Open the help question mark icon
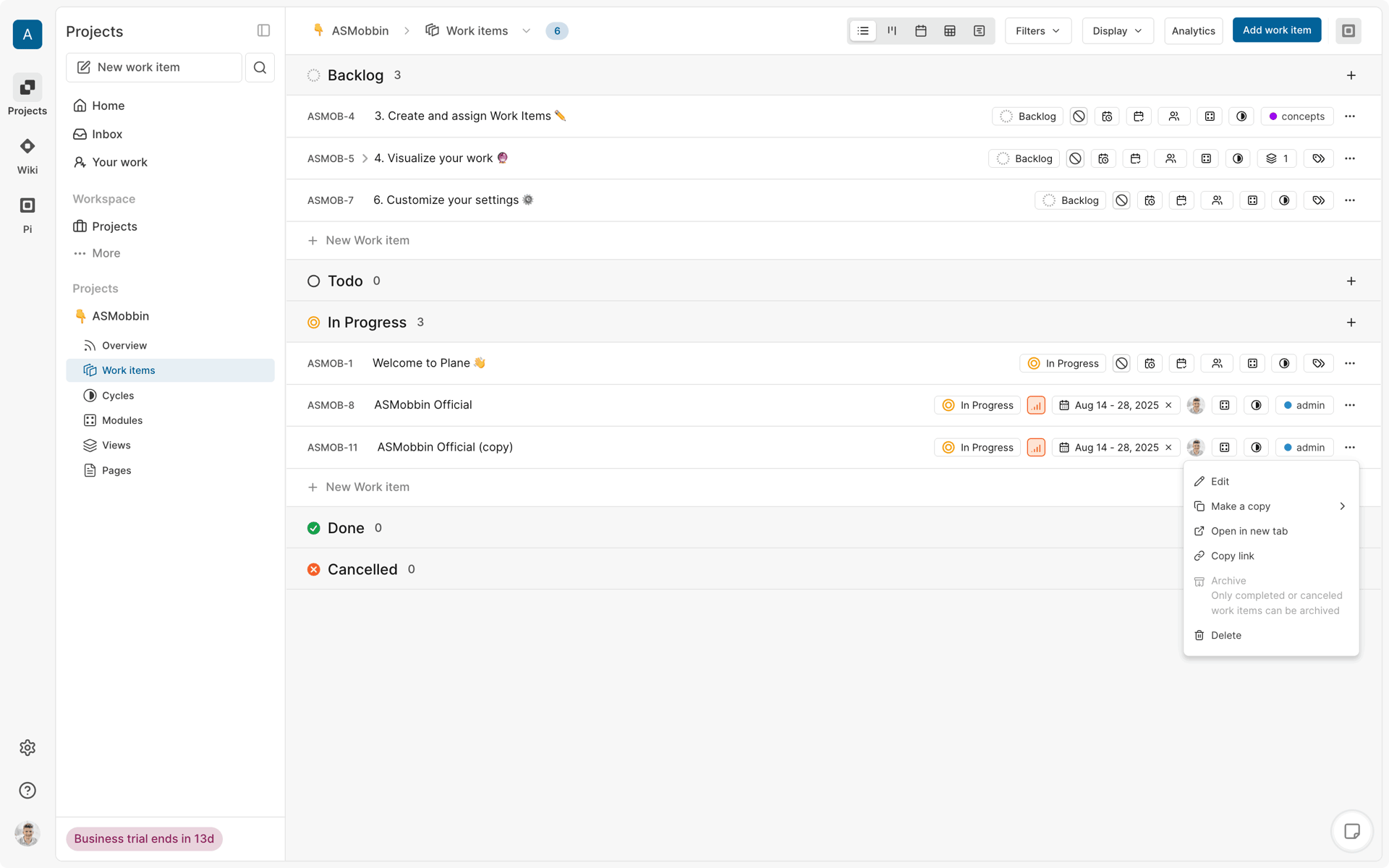The height and width of the screenshot is (868, 1389). 27,790
